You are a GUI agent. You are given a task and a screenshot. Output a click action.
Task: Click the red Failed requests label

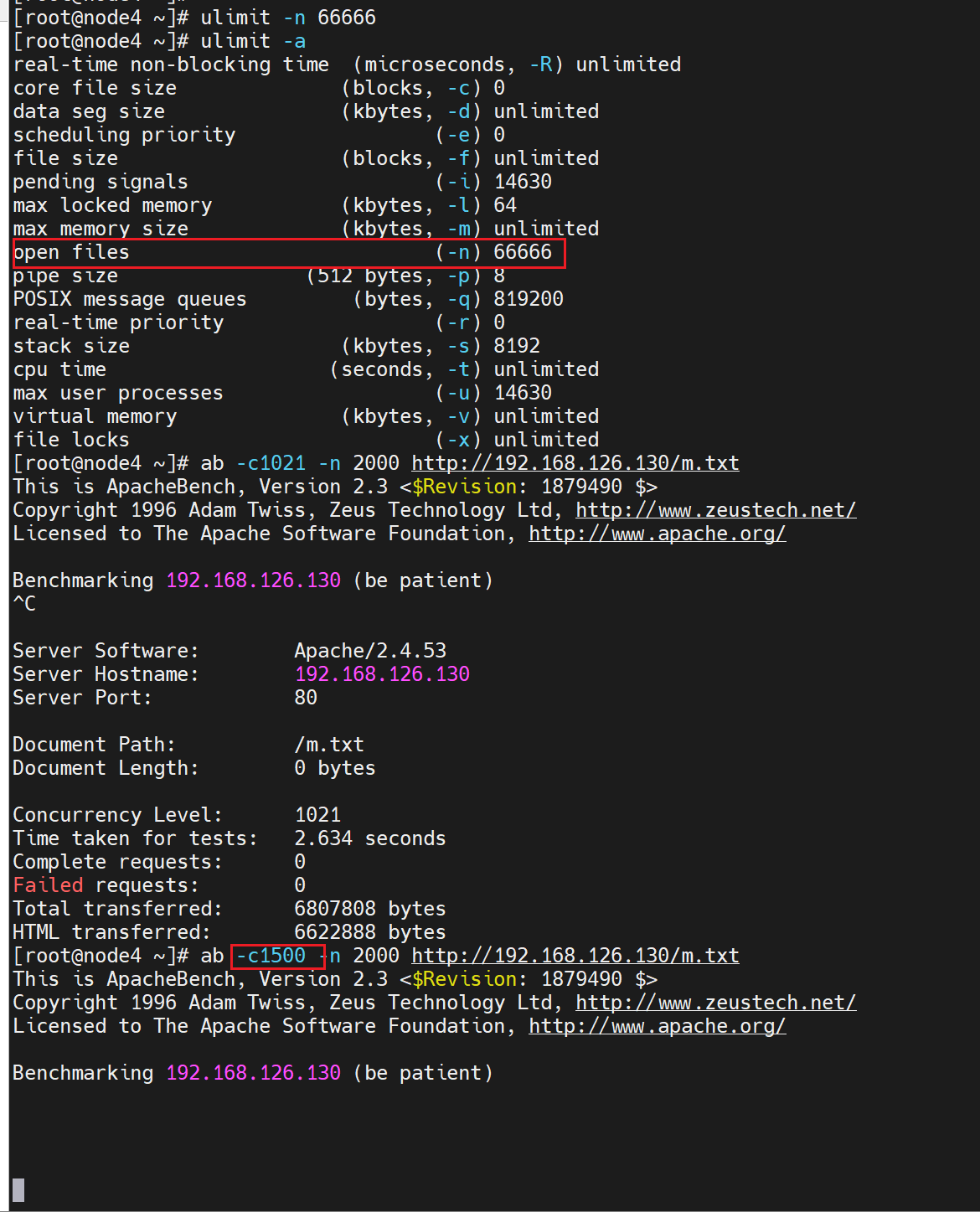coord(49,885)
